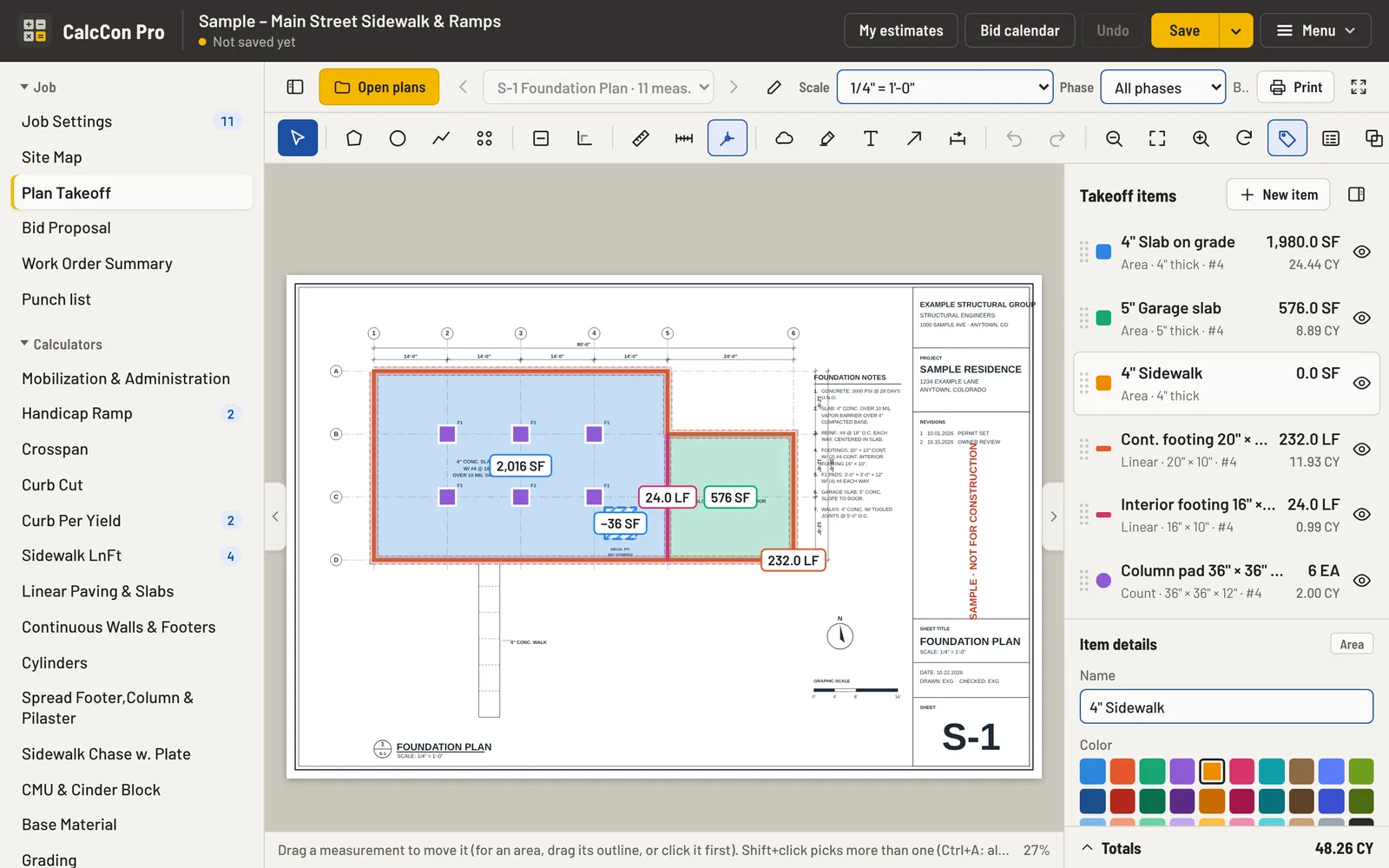Viewport: 1389px width, 868px height.
Task: Select the text annotation tool
Action: [x=871, y=138]
